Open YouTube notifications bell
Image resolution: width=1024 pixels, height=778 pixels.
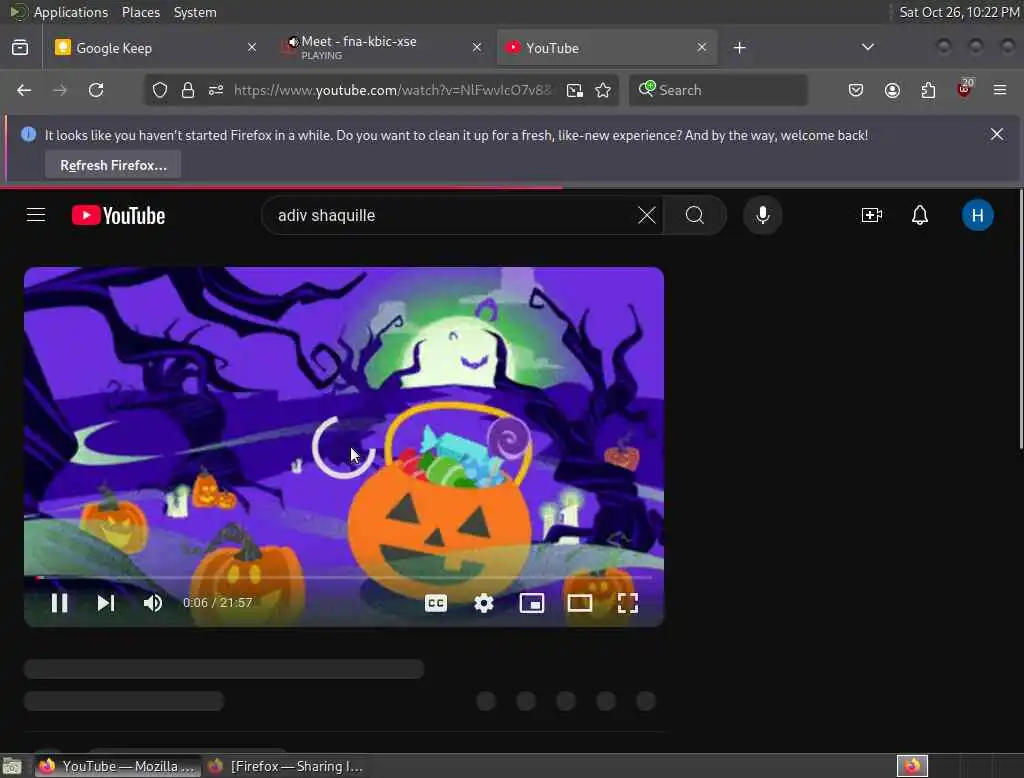920,215
